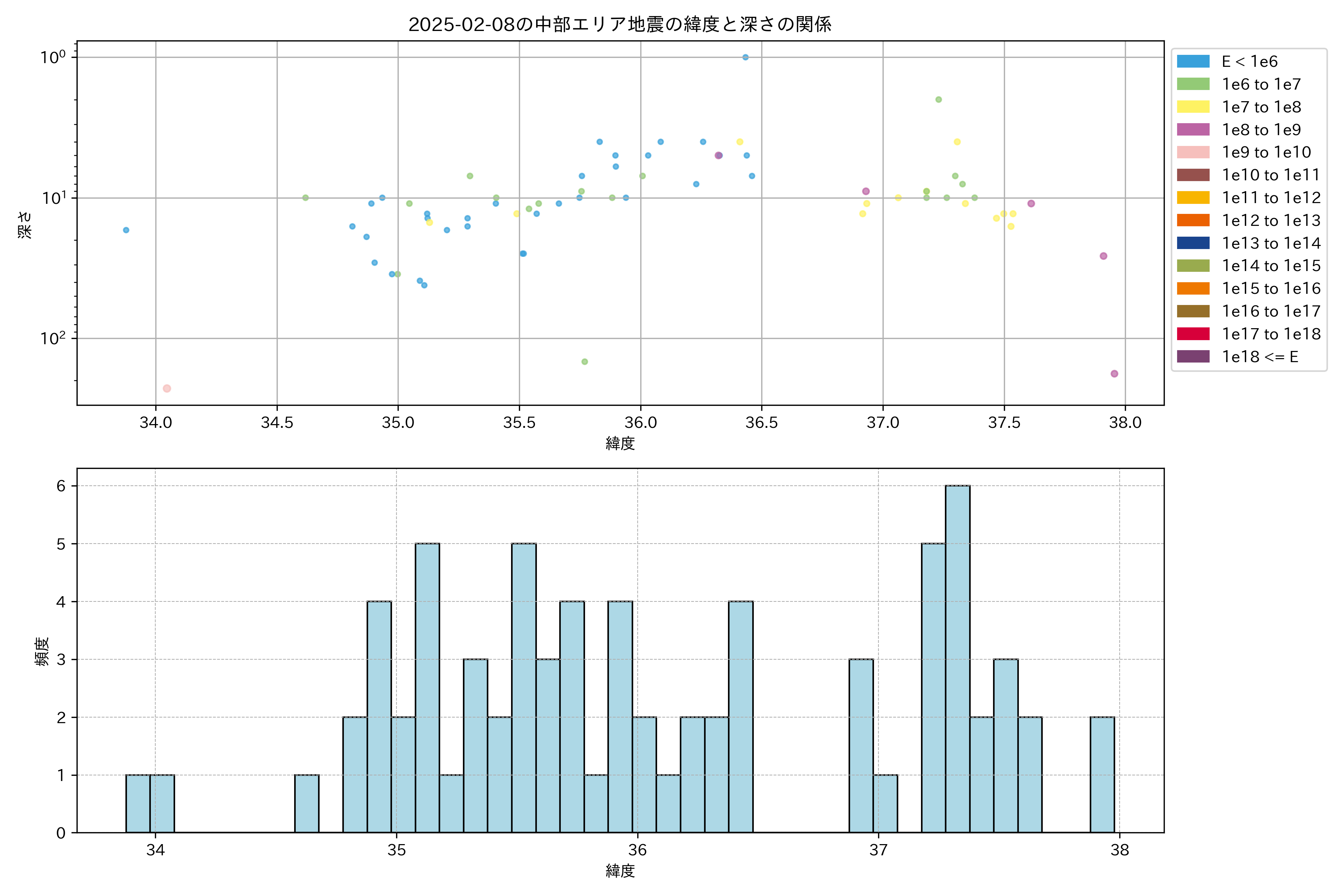Viewport: 1344px width, 896px height.
Task: Click the rightmost histogram bar near 38
Action: [x=1102, y=774]
